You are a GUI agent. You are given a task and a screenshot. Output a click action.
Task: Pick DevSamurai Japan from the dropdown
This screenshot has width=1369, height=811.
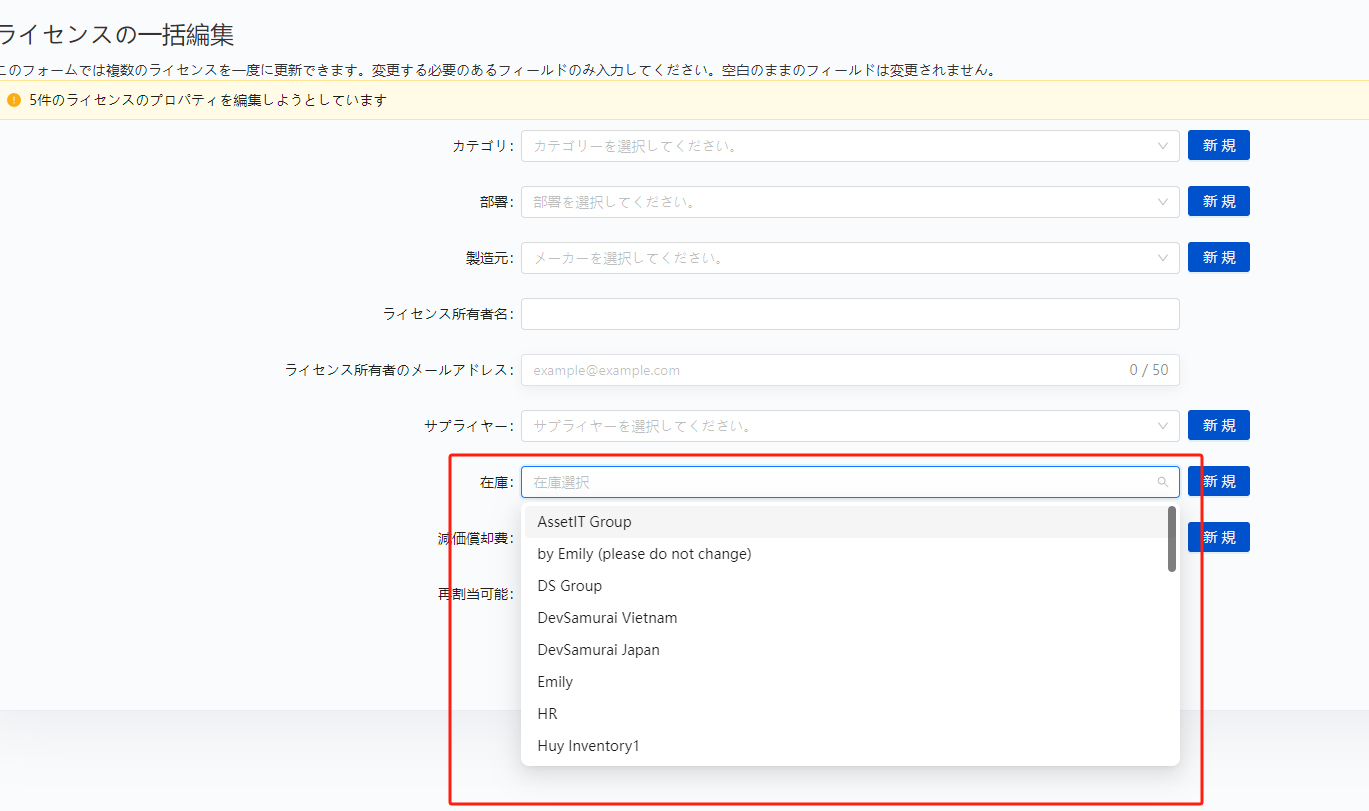coord(598,650)
